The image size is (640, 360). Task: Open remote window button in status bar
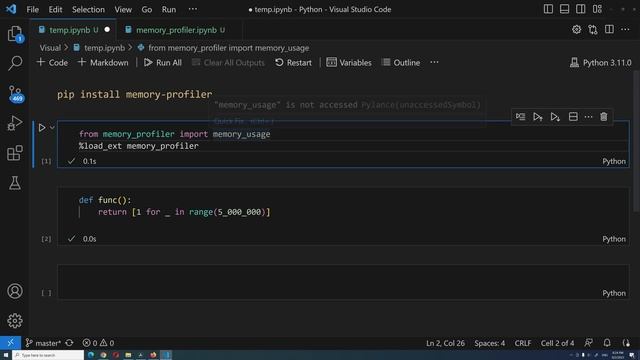point(10,343)
